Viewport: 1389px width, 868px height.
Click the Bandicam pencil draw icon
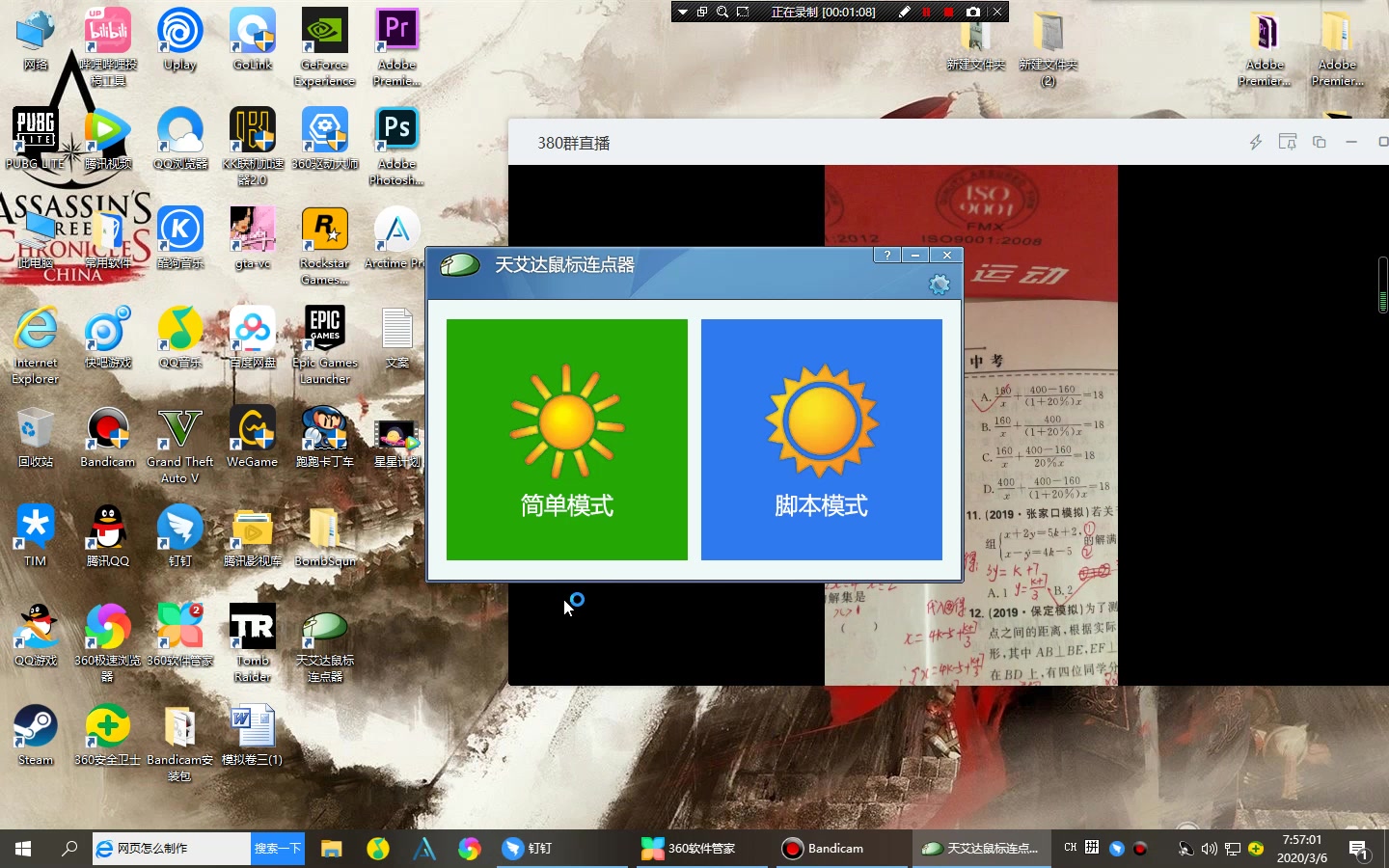tap(904, 12)
